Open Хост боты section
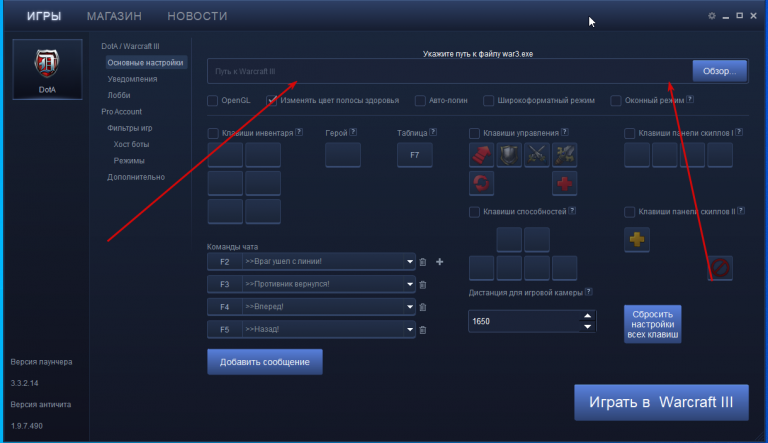 click(x=131, y=144)
